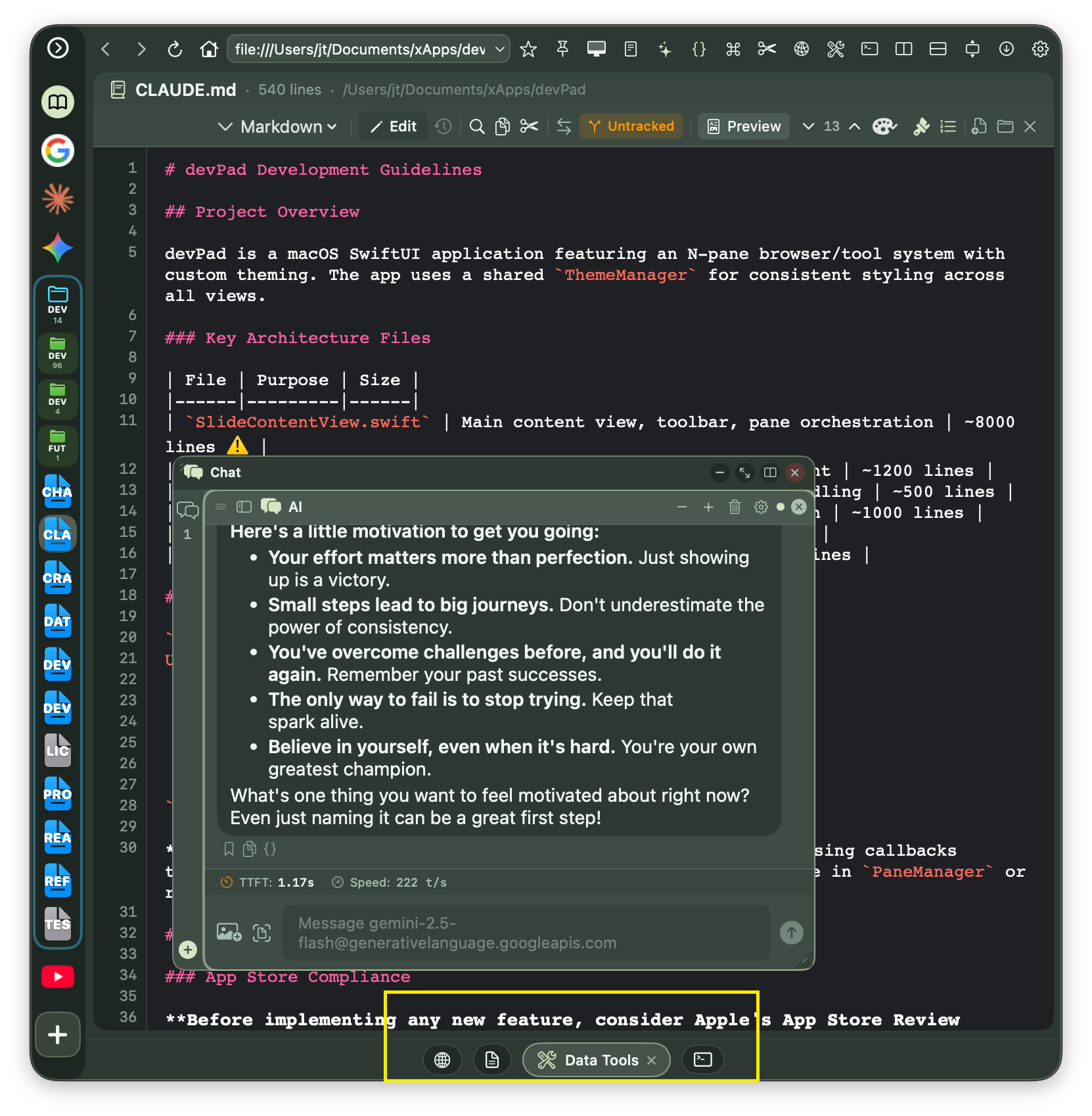
Task: Click the Untracked git status button
Action: [631, 126]
